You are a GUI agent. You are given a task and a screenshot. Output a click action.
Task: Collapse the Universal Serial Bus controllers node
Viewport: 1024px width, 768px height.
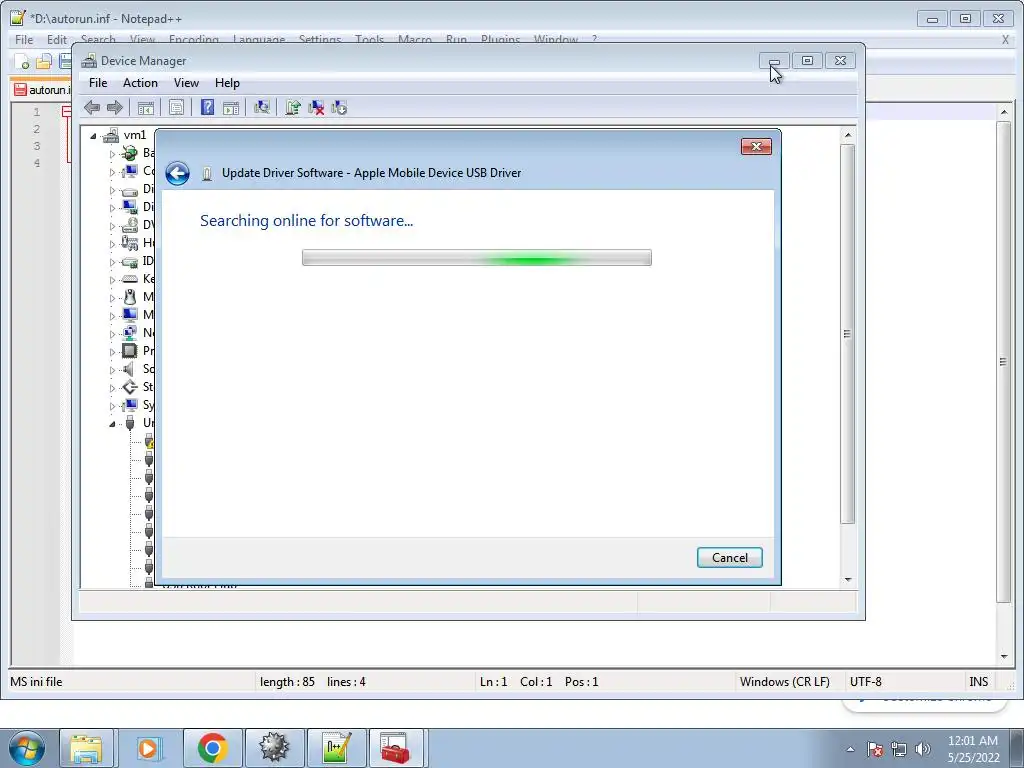coord(112,424)
